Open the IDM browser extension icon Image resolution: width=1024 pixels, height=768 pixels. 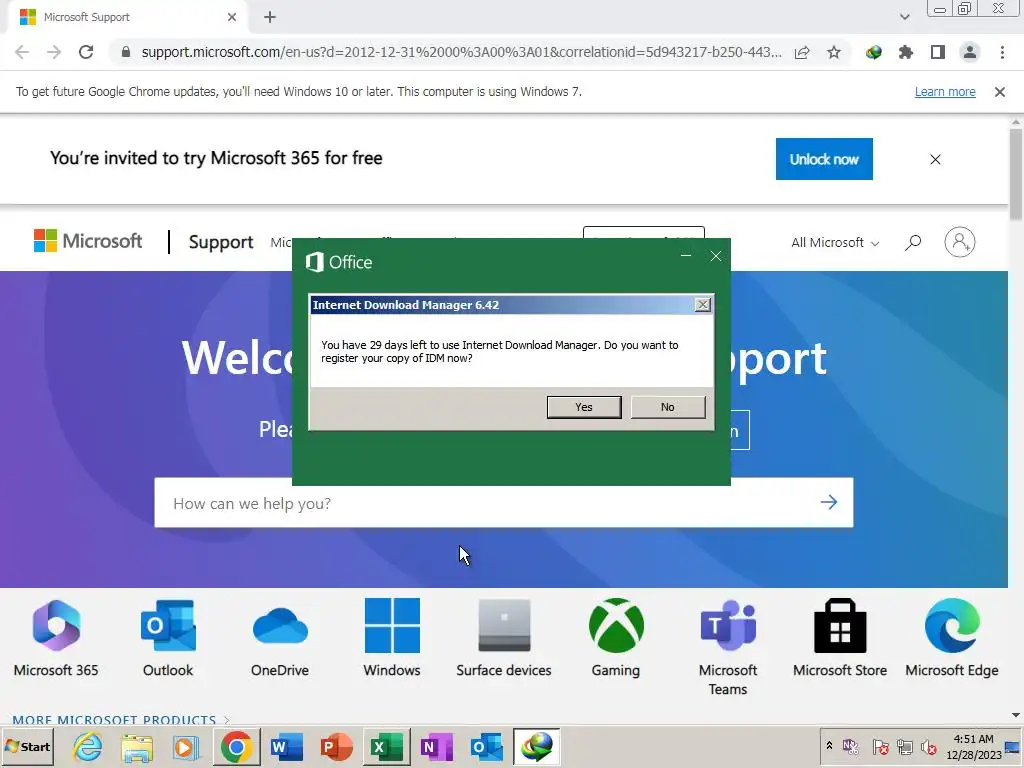(874, 52)
